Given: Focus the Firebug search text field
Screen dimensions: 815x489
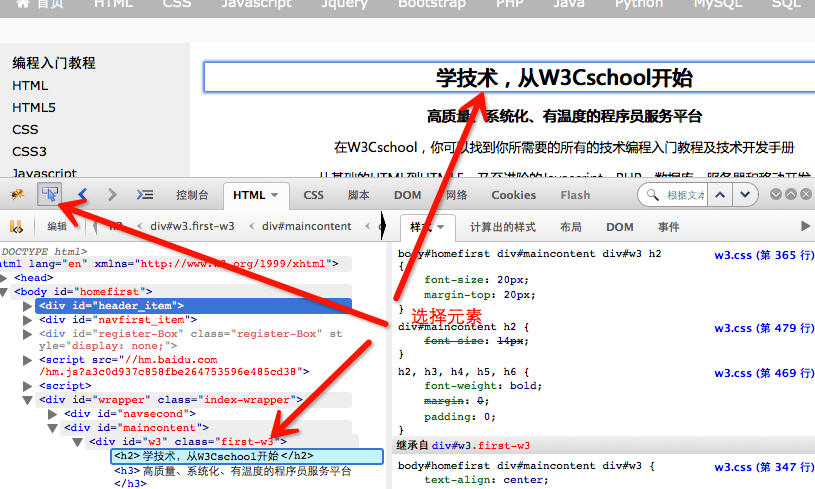Looking at the screenshot, I should click(685, 195).
